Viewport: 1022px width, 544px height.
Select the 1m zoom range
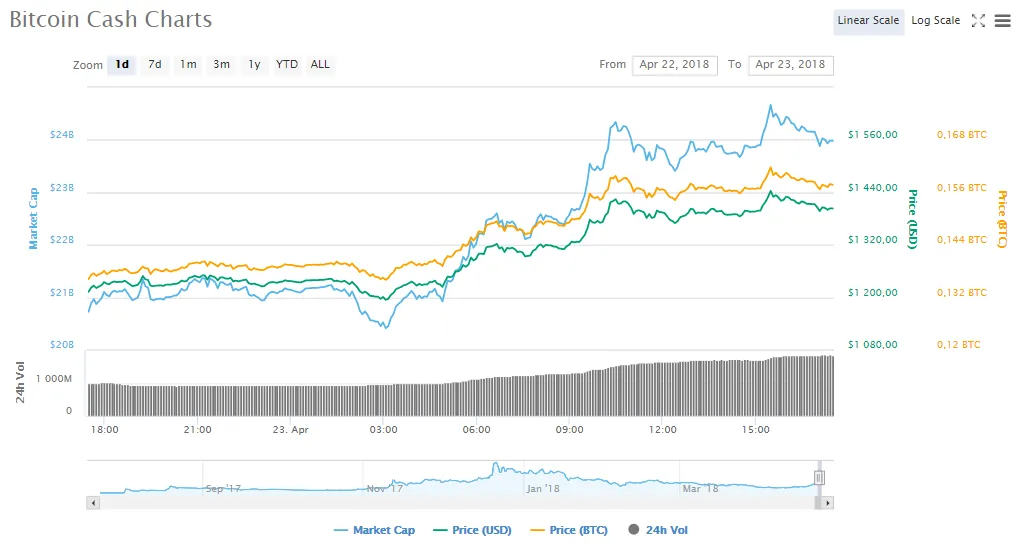pyautogui.click(x=188, y=64)
